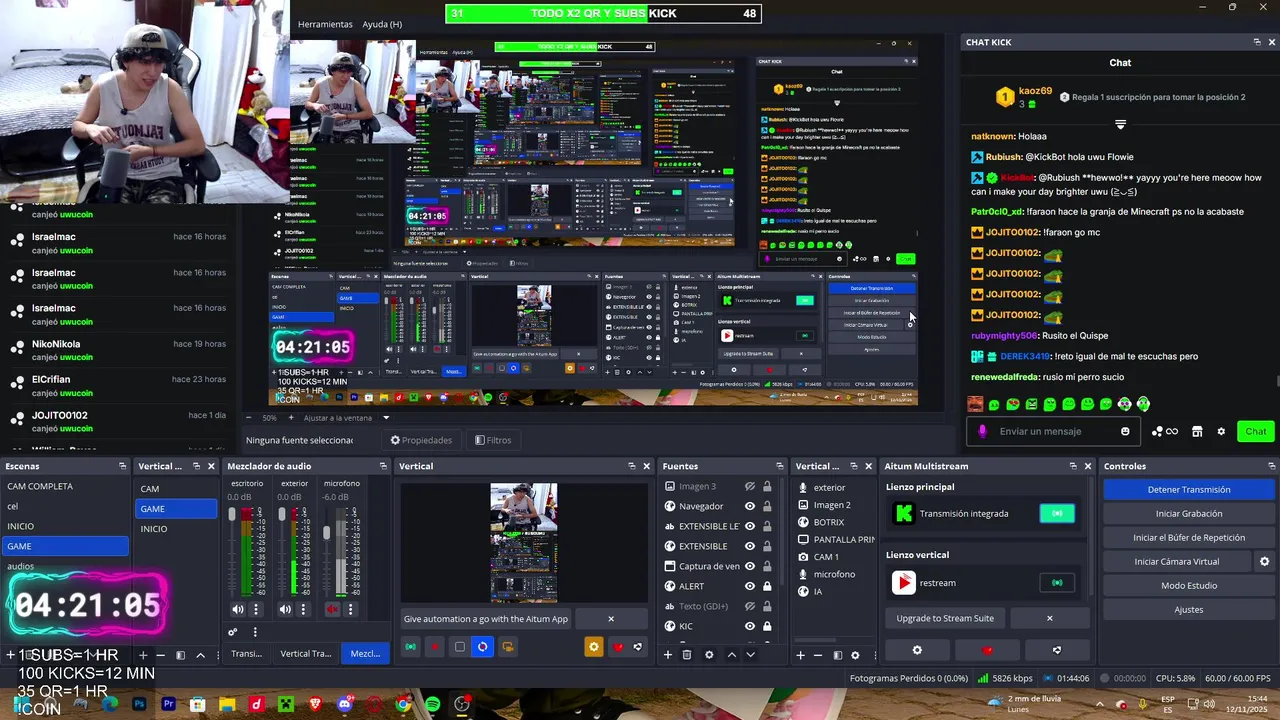This screenshot has height=720, width=1280.
Task: Show the hidden Imagen 3 source
Action: pyautogui.click(x=749, y=486)
